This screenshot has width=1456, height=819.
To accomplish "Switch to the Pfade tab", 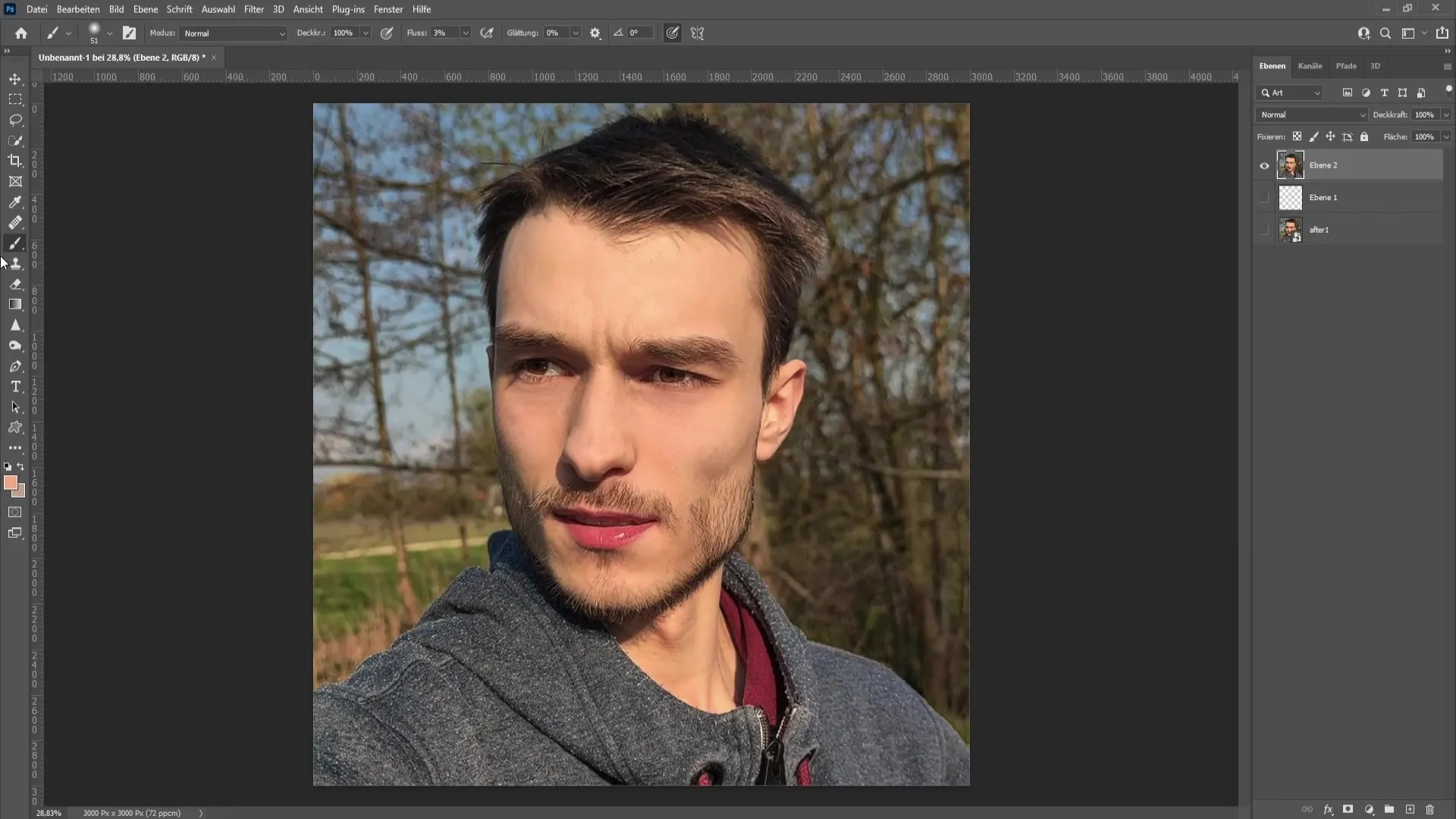I will [1346, 65].
